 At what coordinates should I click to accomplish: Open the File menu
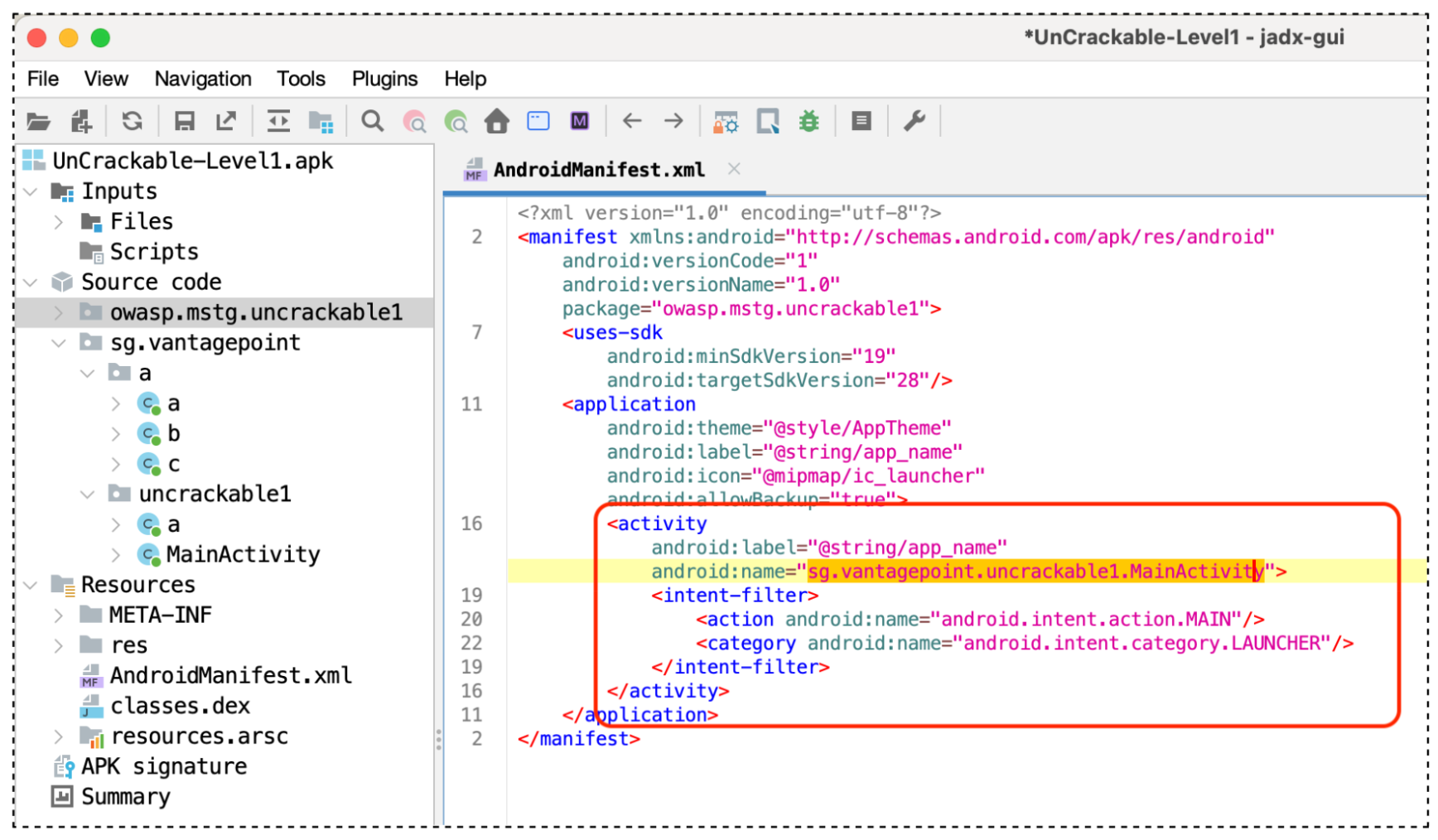click(x=43, y=79)
